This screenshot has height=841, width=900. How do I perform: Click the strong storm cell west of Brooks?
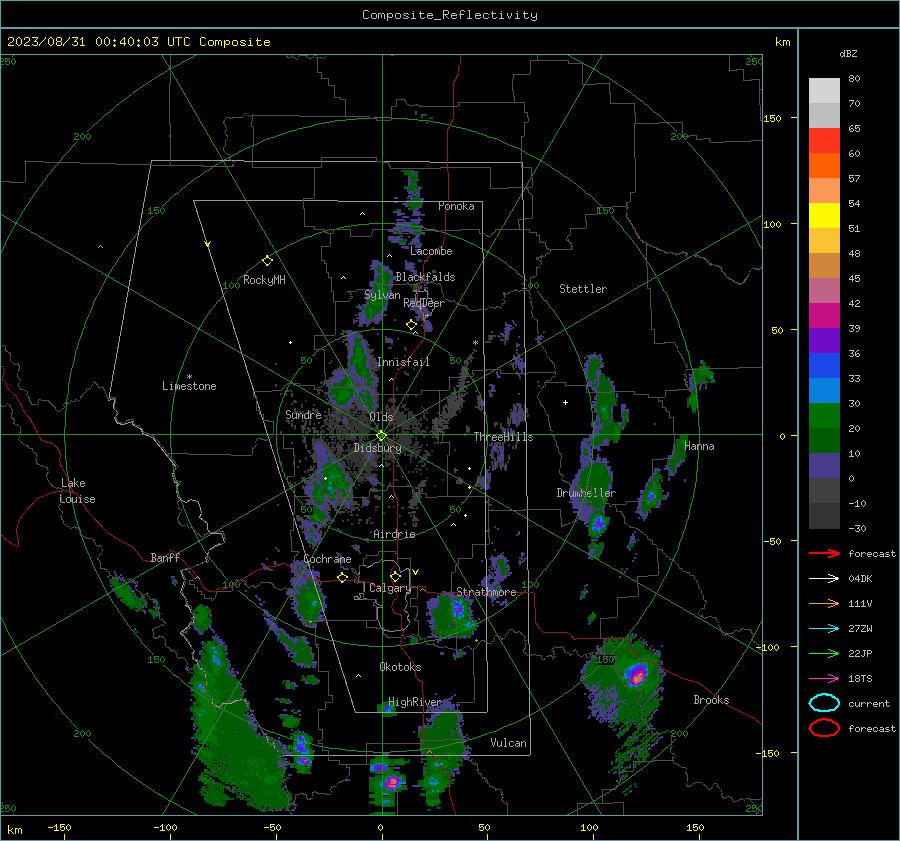point(637,673)
